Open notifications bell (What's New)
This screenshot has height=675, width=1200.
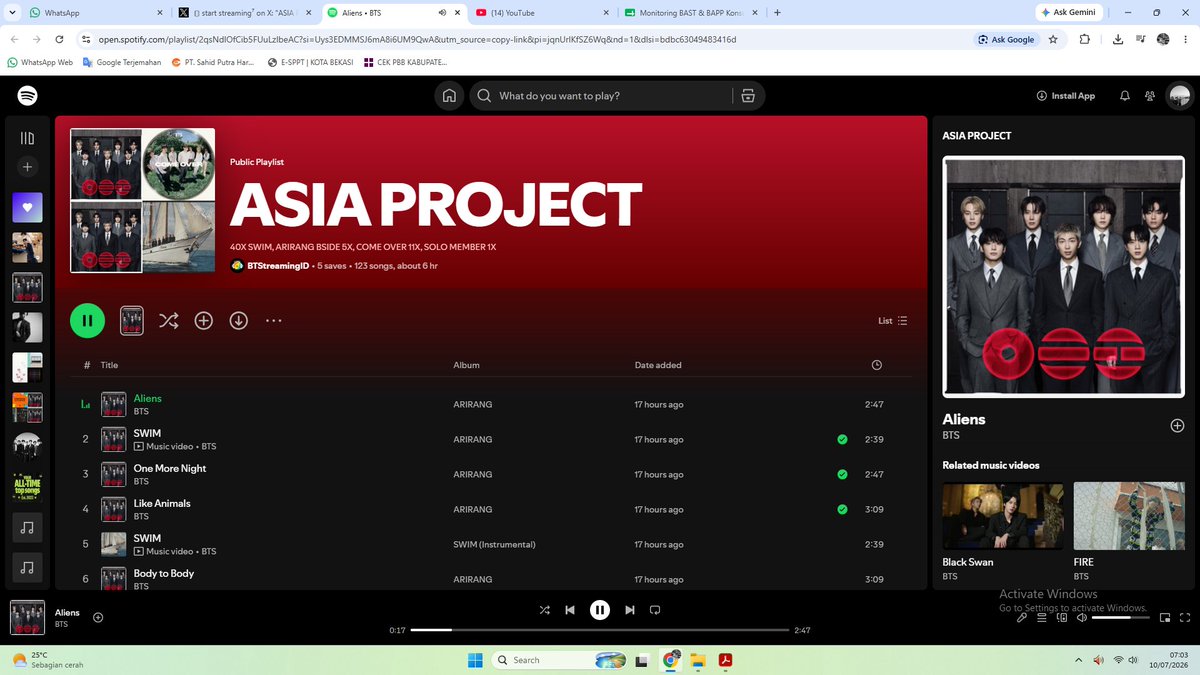coord(1125,96)
